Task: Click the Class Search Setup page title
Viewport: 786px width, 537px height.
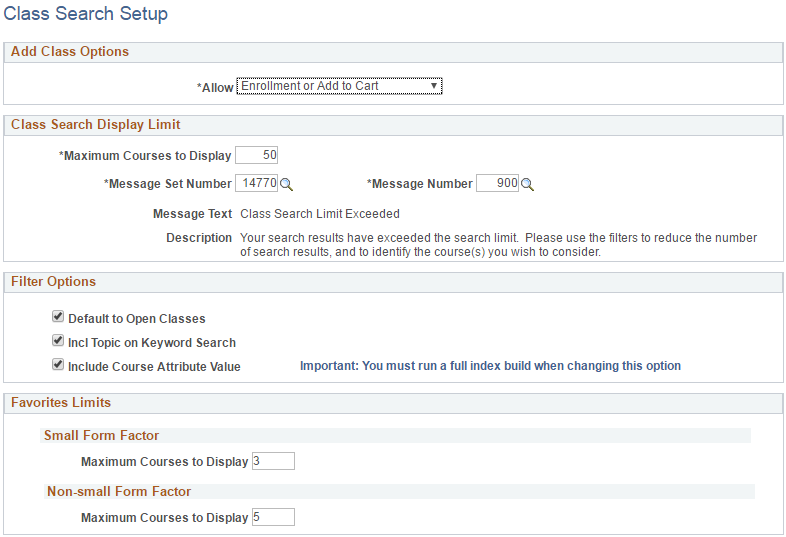Action: tap(86, 14)
